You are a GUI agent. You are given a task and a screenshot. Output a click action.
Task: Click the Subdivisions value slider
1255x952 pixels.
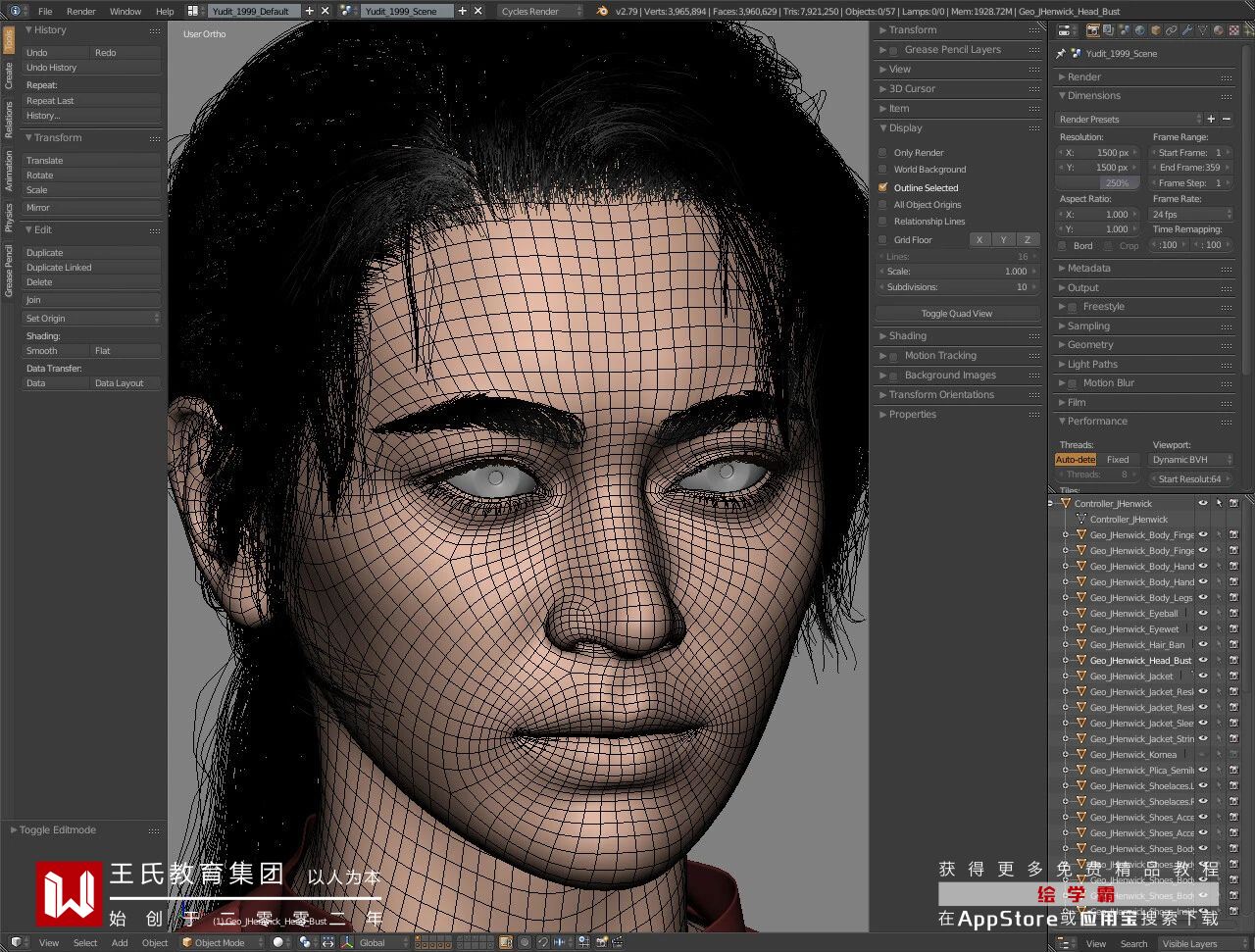pyautogui.click(x=957, y=287)
